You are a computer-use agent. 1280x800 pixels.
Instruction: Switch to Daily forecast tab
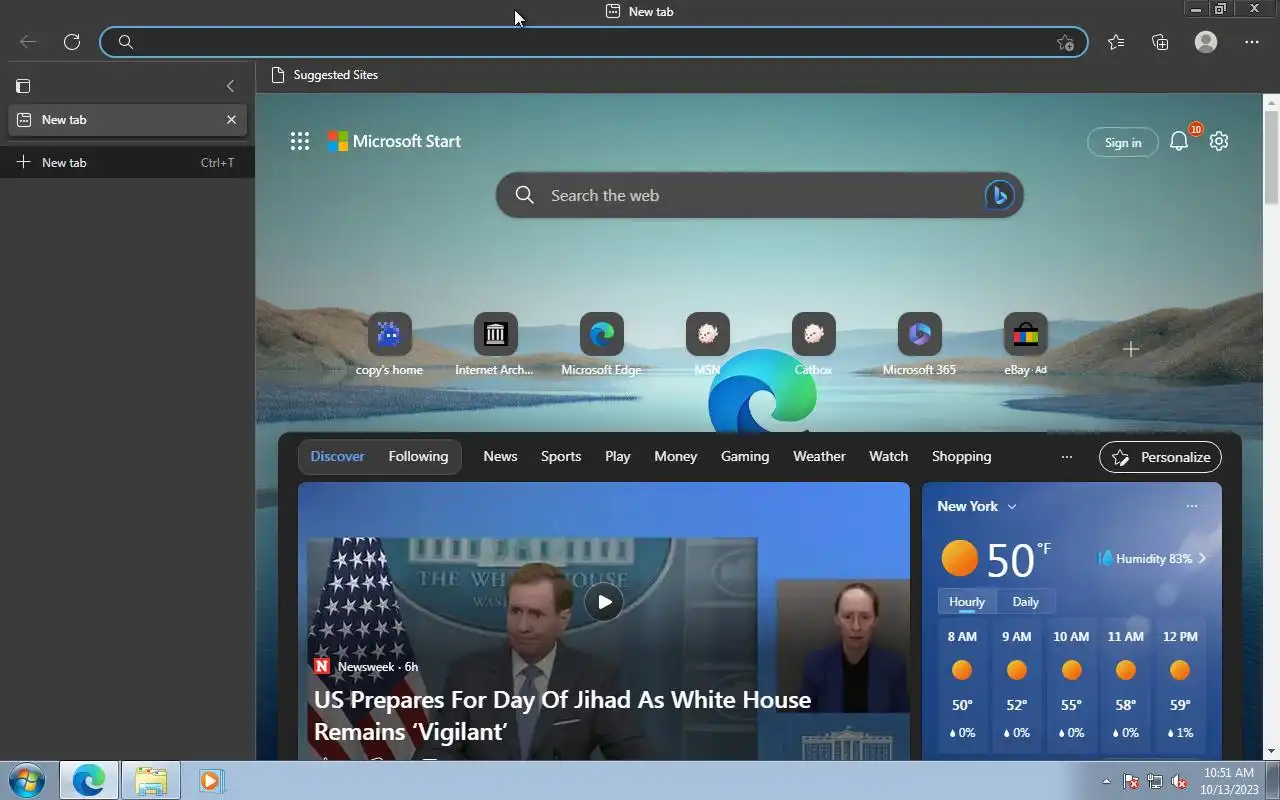click(1025, 602)
